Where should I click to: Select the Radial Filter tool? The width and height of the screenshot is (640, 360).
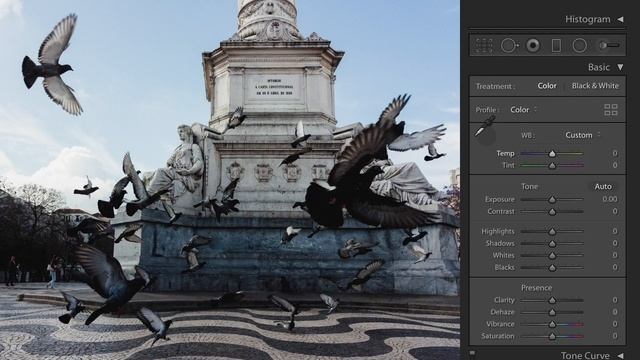click(579, 45)
